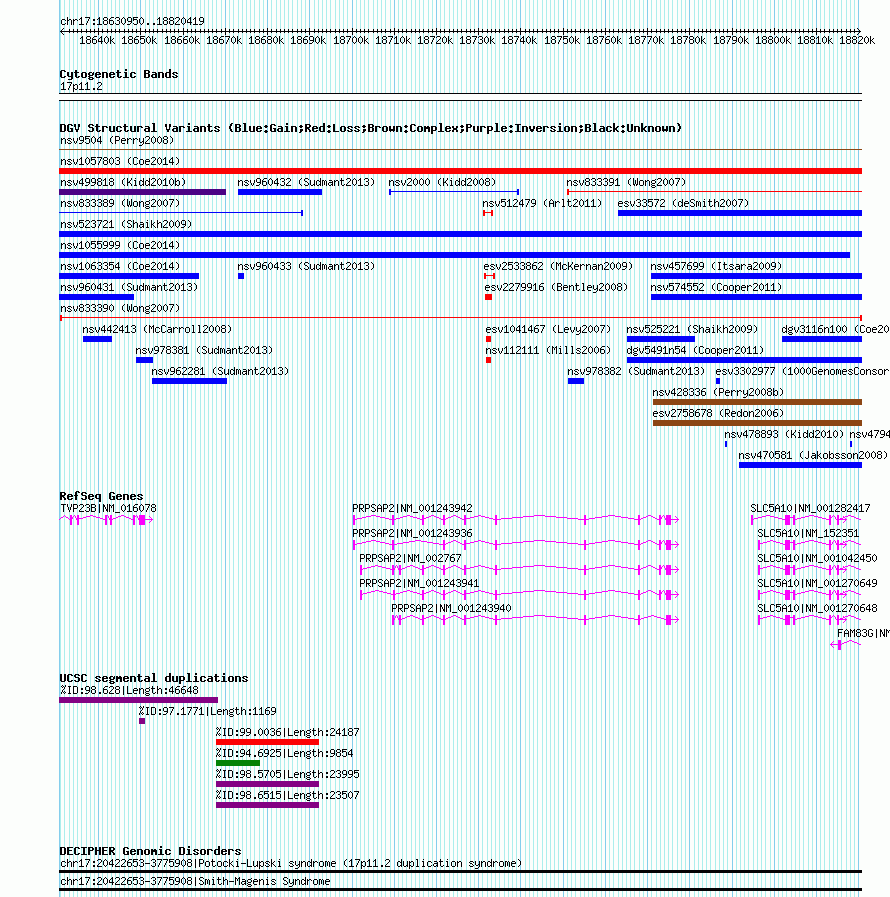Select the esv2533862 (McKernan2009) variant label

[558, 266]
